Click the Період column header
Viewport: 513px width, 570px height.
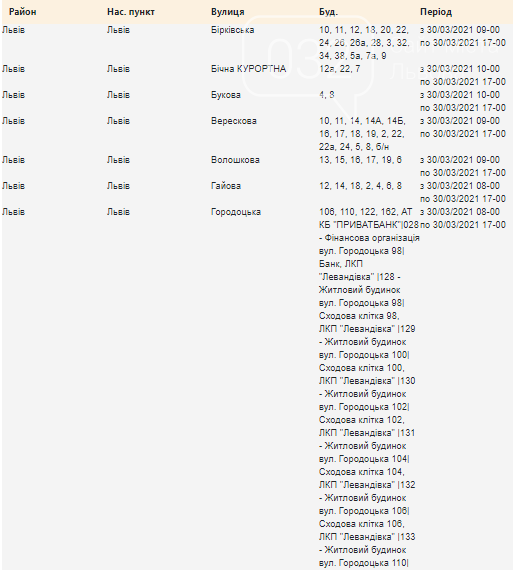(436, 12)
